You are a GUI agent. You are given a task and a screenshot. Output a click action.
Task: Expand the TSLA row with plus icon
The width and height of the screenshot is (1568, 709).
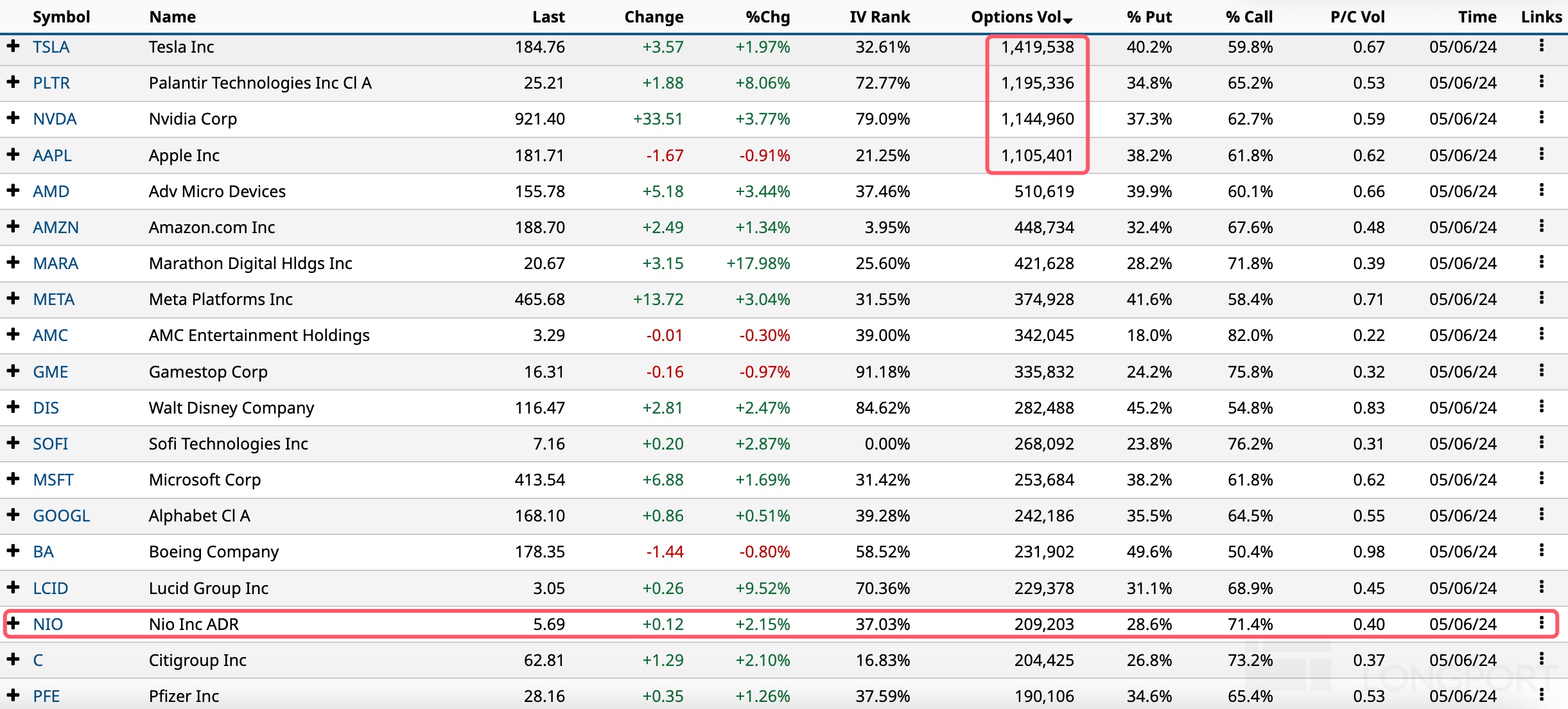[x=13, y=46]
